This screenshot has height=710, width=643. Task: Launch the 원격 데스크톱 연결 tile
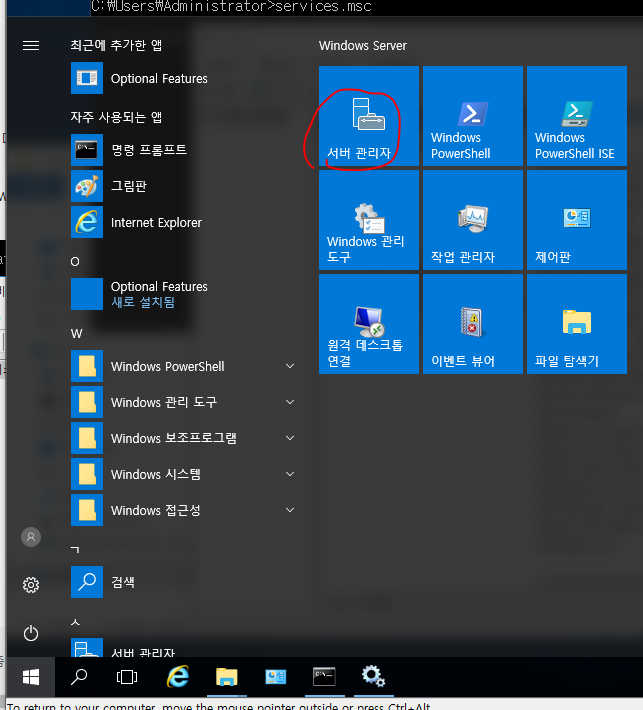[x=369, y=324]
